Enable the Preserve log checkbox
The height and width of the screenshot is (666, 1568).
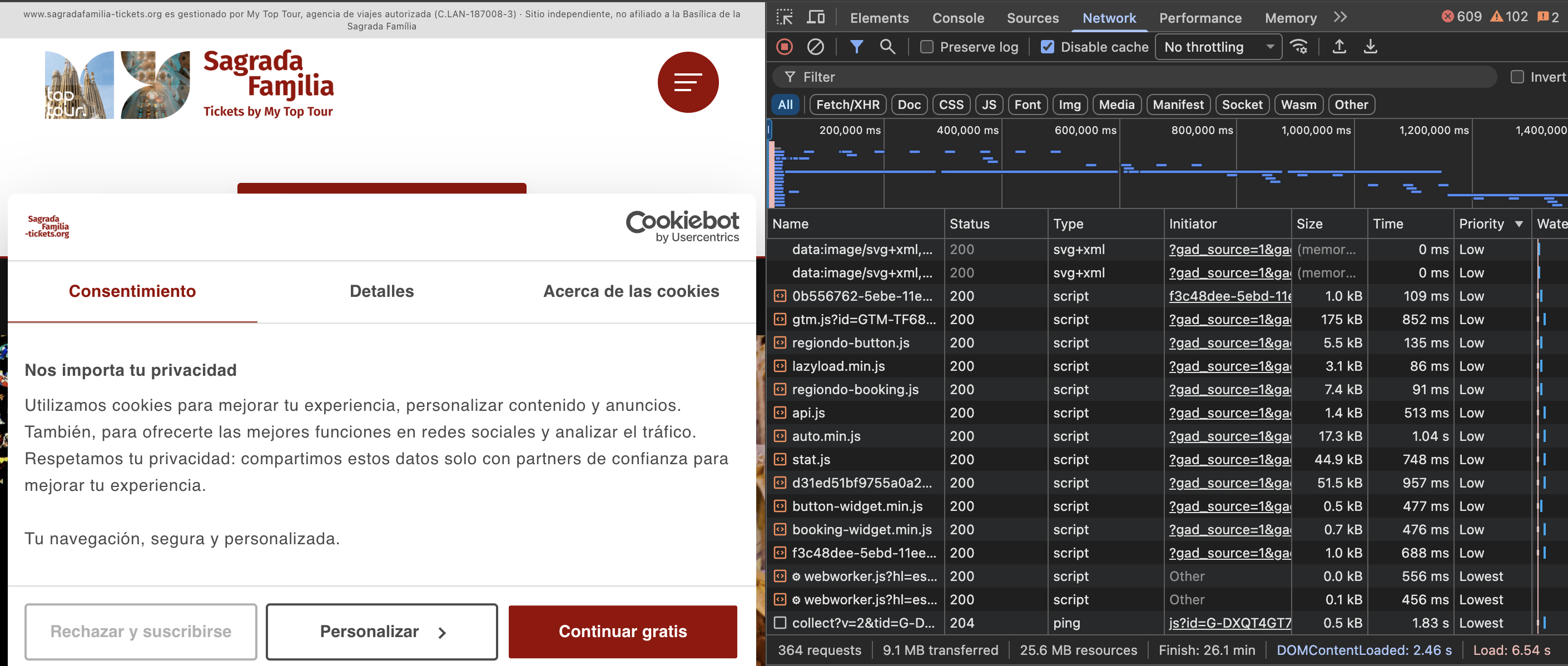coord(926,47)
